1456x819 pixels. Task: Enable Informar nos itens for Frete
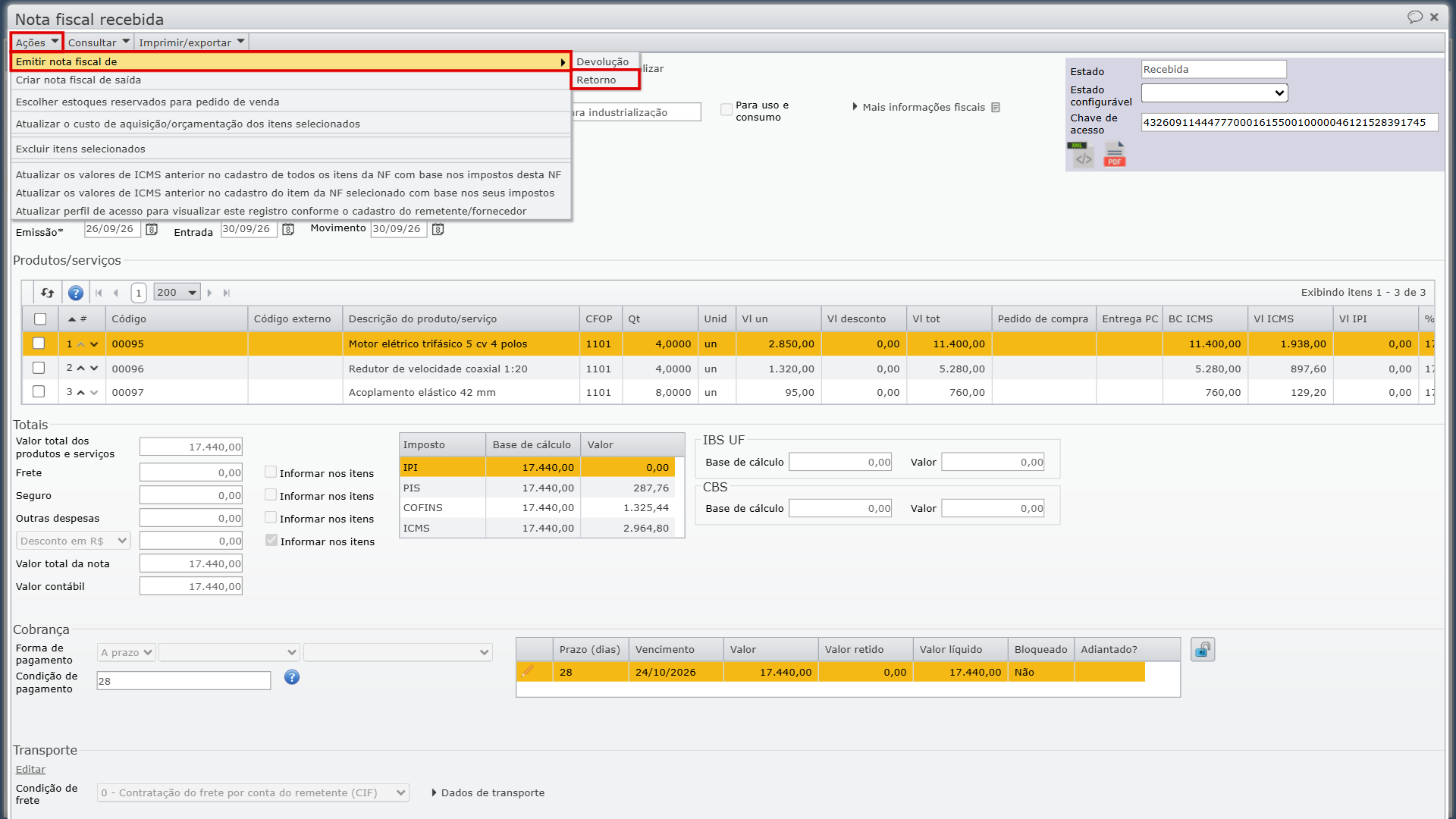(271, 472)
